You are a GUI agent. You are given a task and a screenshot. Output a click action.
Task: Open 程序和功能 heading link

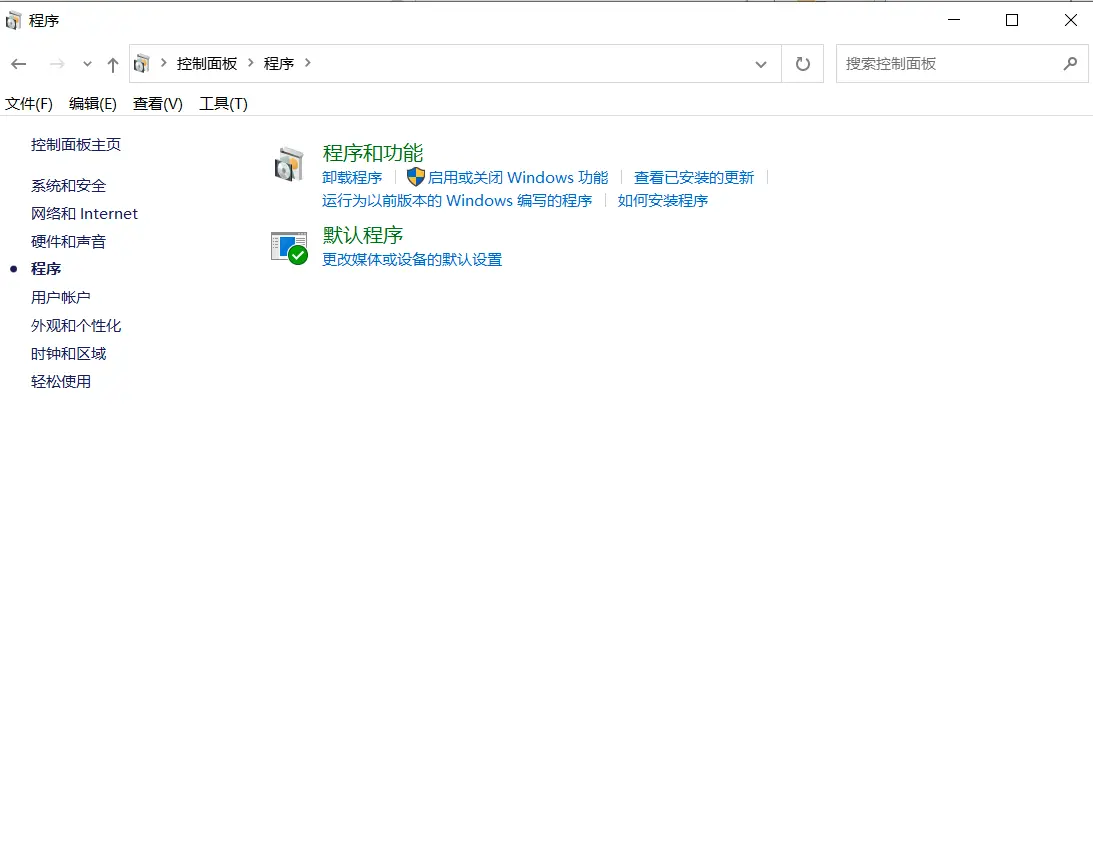(x=373, y=153)
